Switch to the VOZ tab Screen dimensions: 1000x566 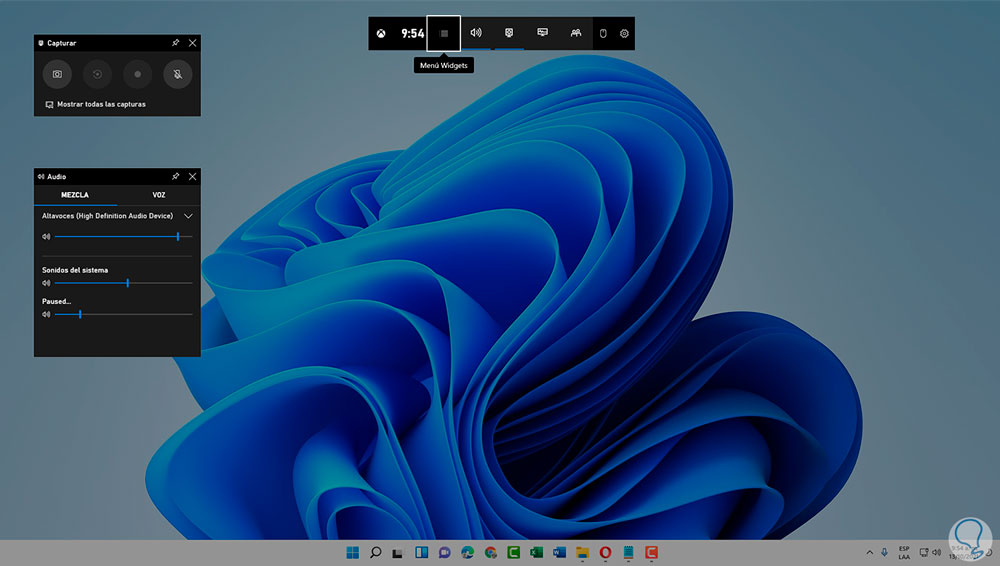click(159, 195)
